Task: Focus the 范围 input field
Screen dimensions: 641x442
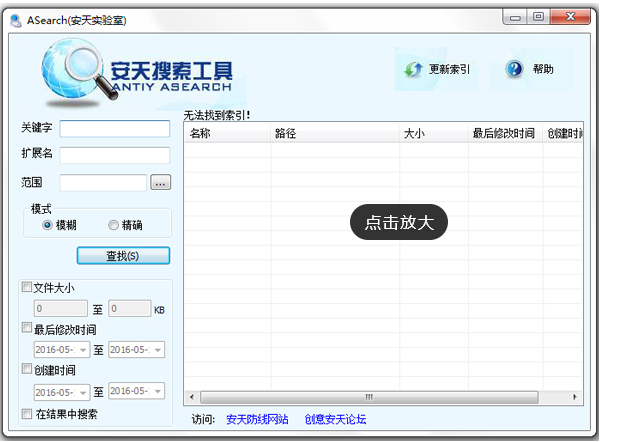Action: point(103,182)
